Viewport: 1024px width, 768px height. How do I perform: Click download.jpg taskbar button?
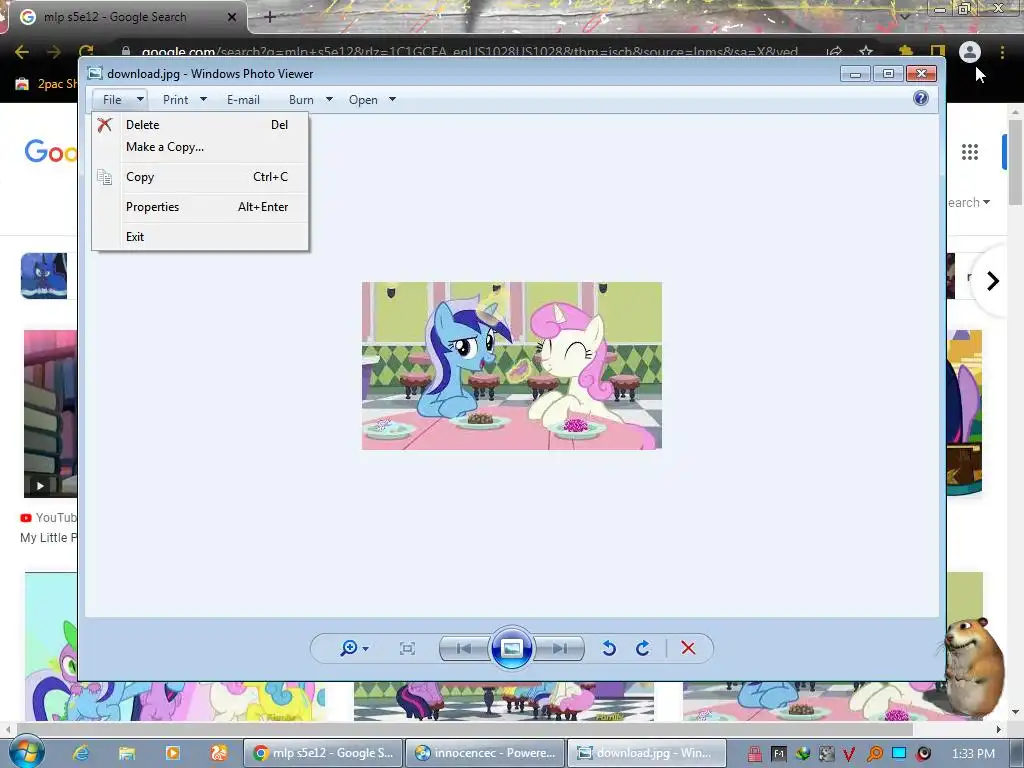pyautogui.click(x=647, y=753)
